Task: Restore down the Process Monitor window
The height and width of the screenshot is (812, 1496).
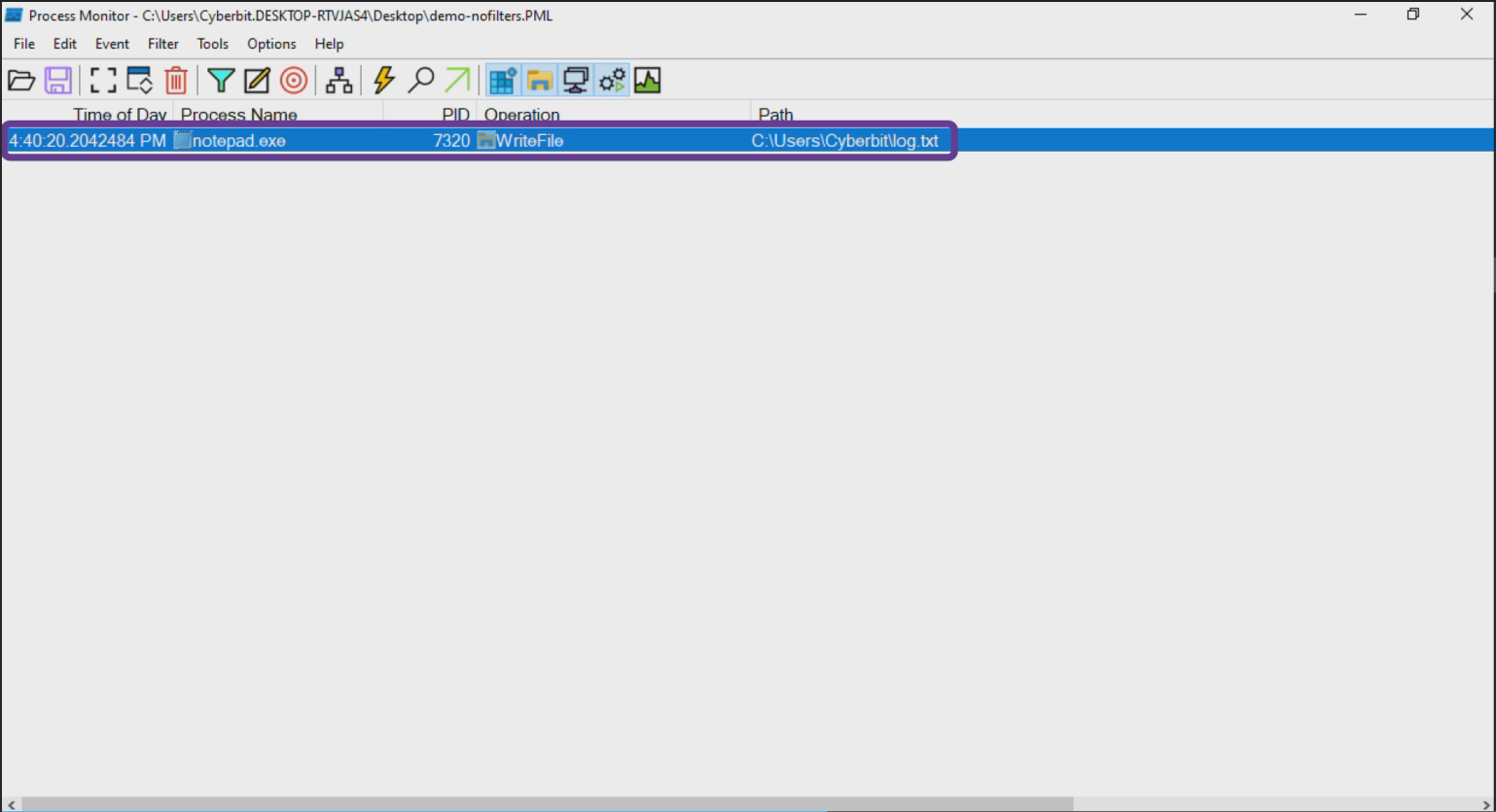Action: coord(1413,15)
